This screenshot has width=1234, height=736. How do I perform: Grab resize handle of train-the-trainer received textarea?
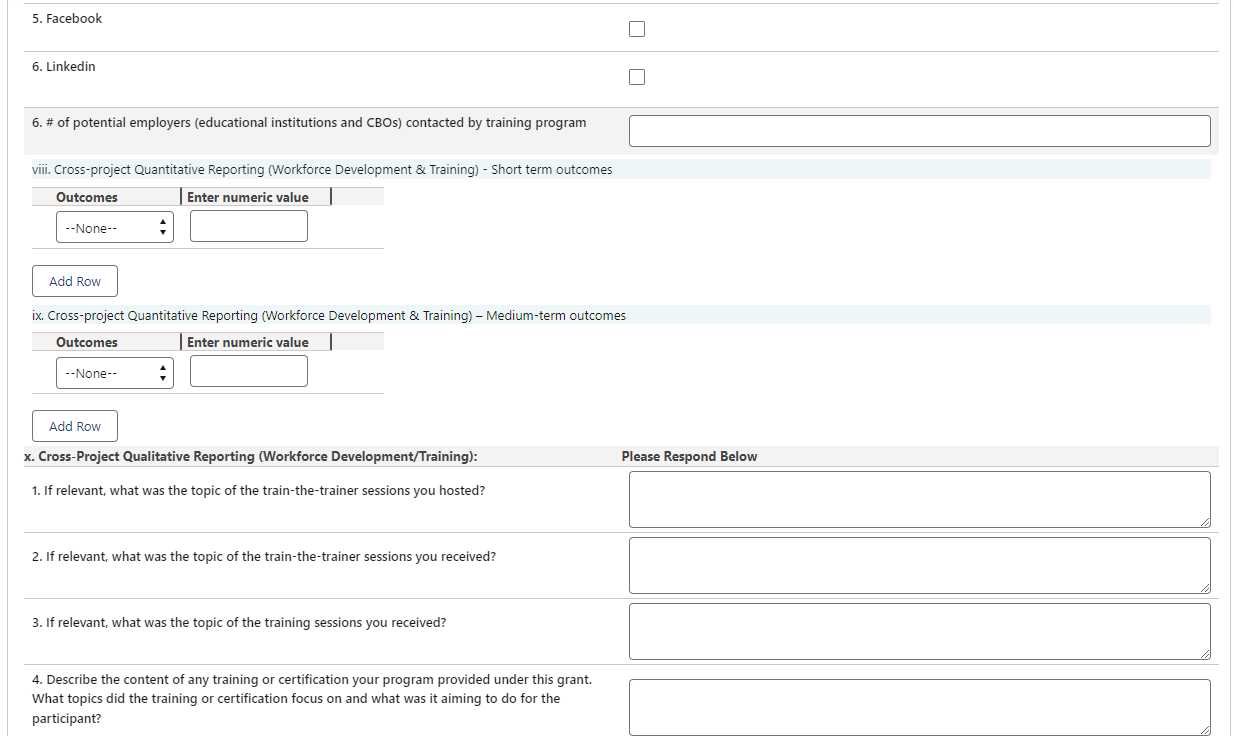coord(1205,589)
